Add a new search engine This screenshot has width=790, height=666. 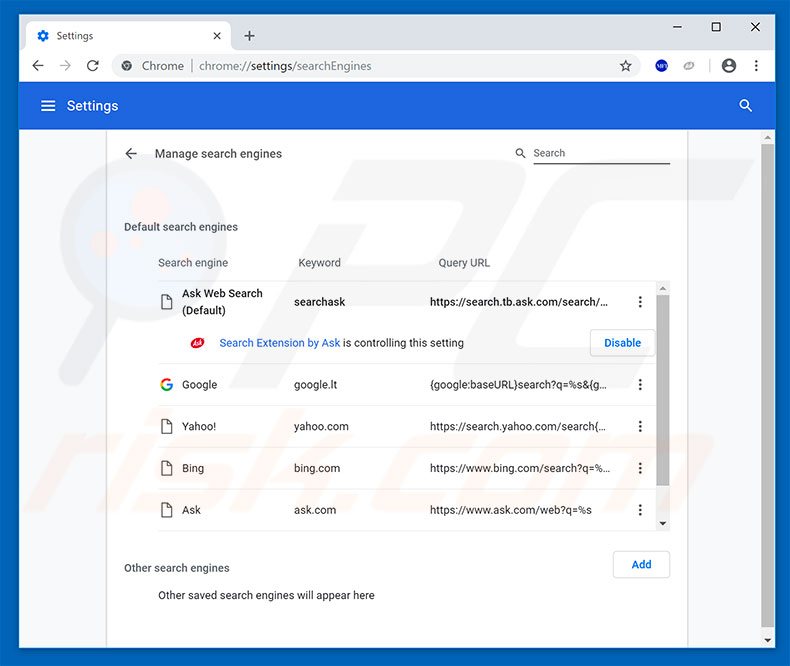pyautogui.click(x=641, y=564)
